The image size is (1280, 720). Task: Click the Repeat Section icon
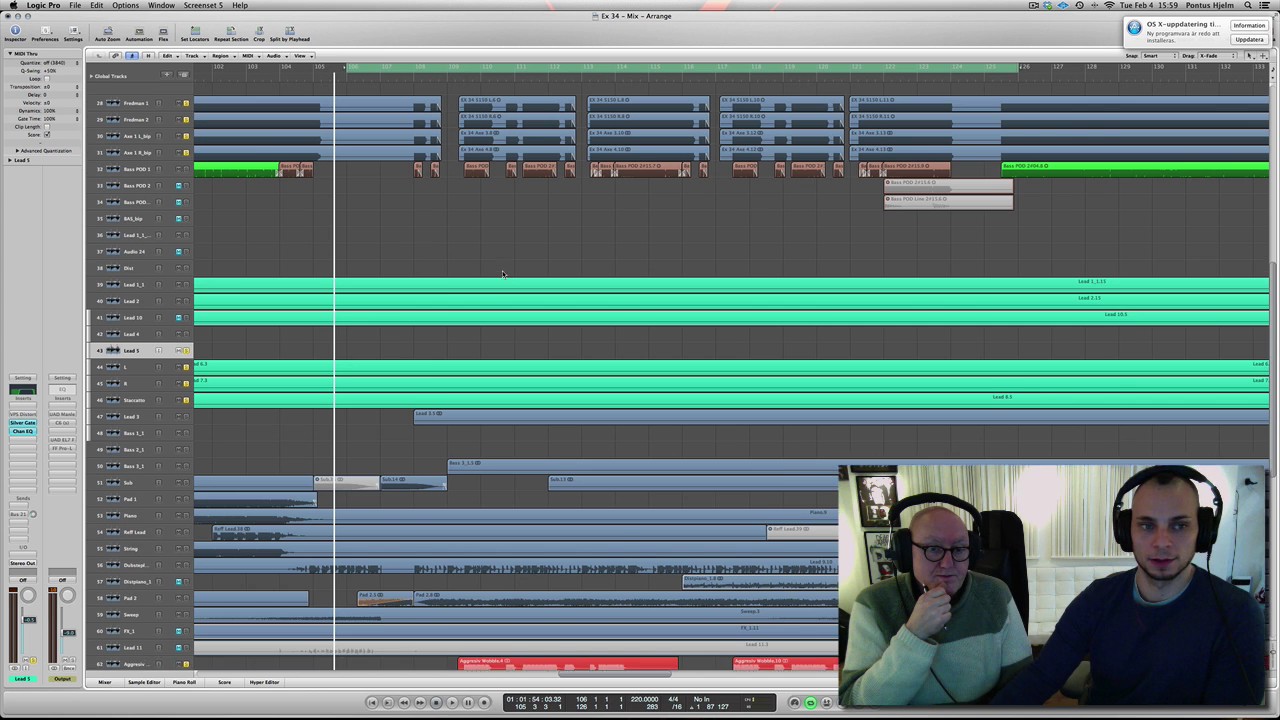tap(231, 33)
